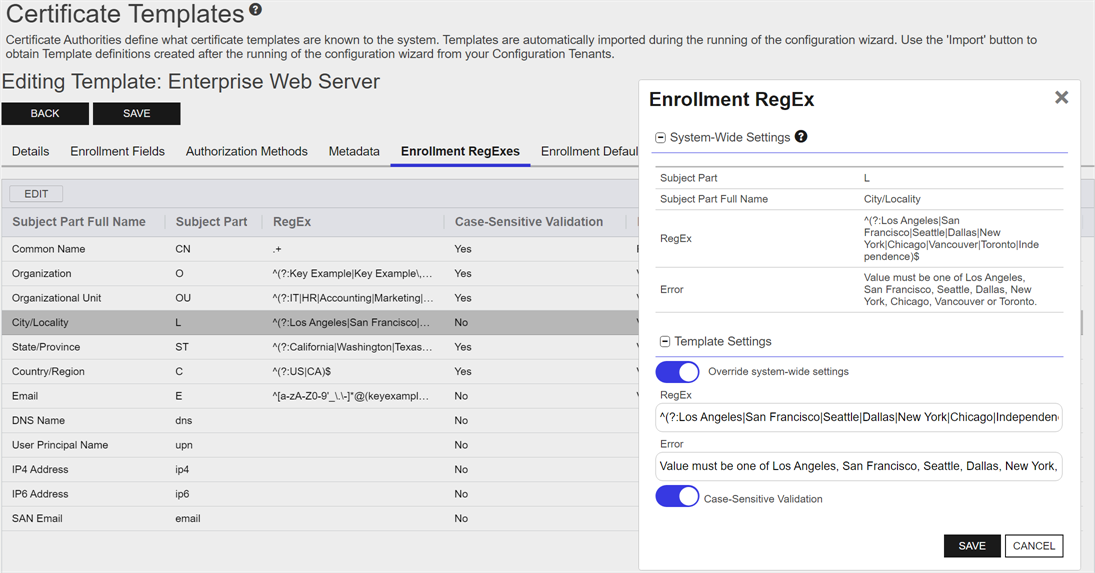Viewport: 1095px width, 573px height.
Task: Click the help icon beside Certificate Templates title
Action: tap(255, 10)
